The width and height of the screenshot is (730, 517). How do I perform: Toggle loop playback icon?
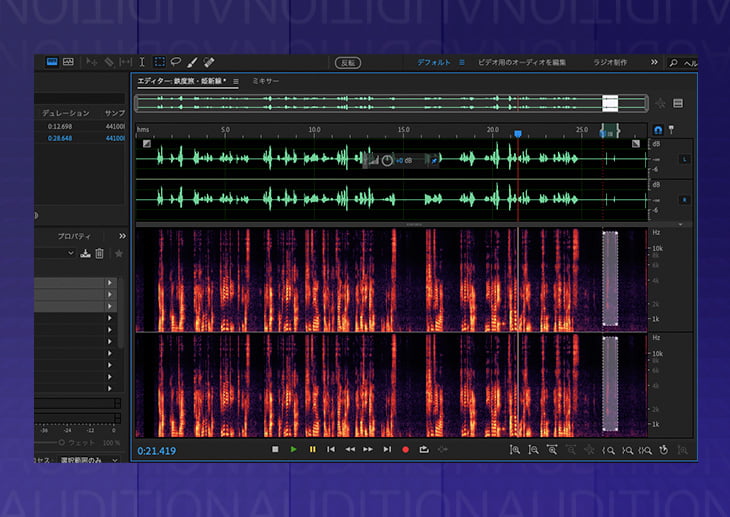[x=424, y=450]
